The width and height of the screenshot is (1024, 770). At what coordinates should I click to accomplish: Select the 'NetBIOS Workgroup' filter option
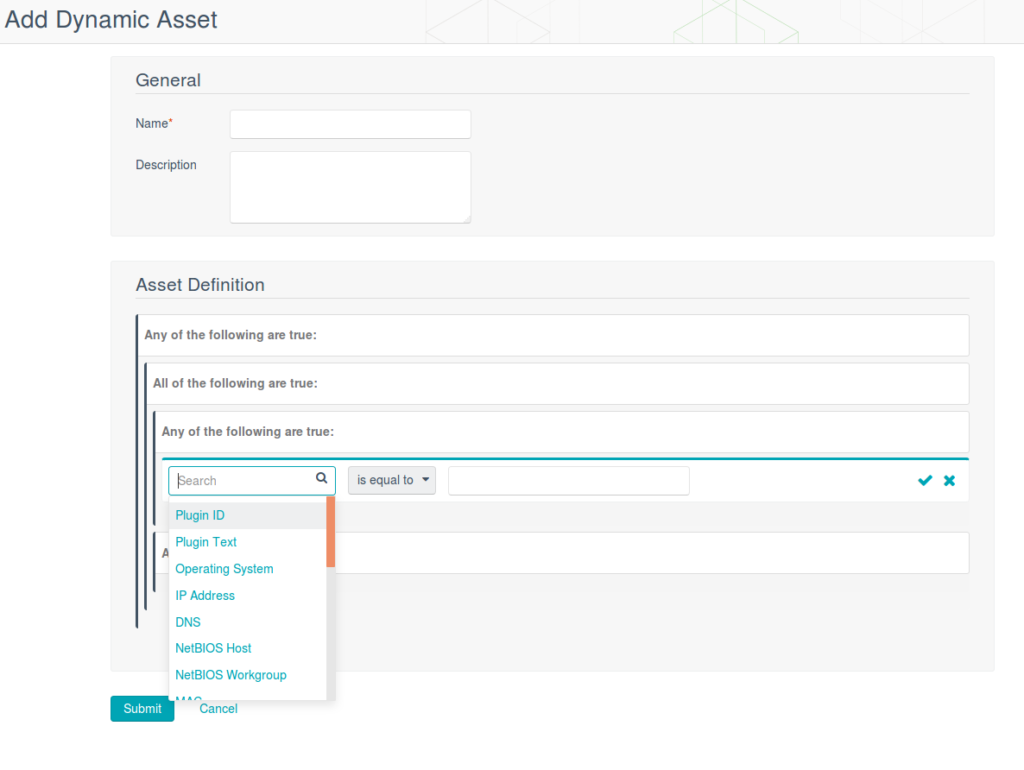pos(231,675)
